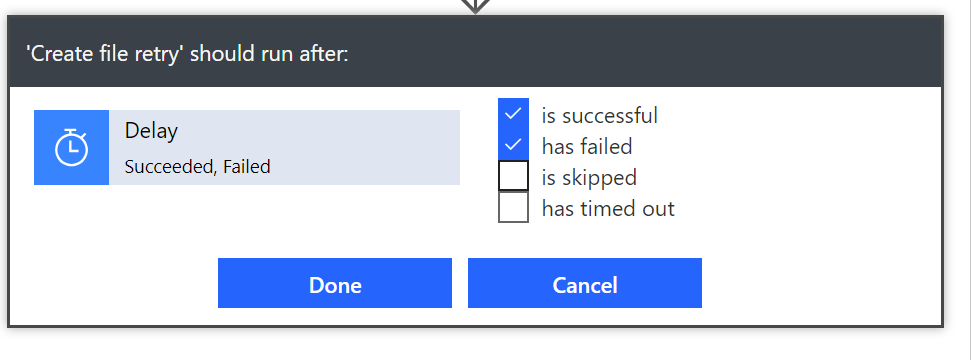Select the Delay action title

[151, 131]
